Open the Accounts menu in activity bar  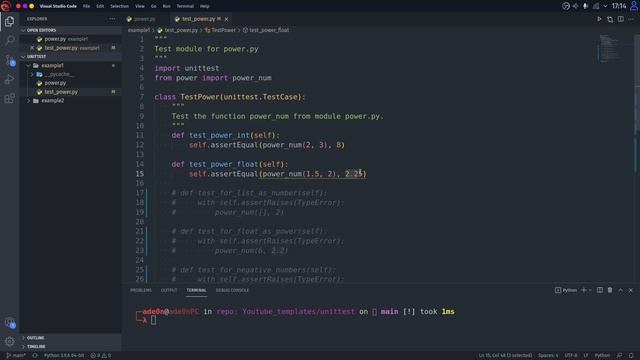coord(9,323)
